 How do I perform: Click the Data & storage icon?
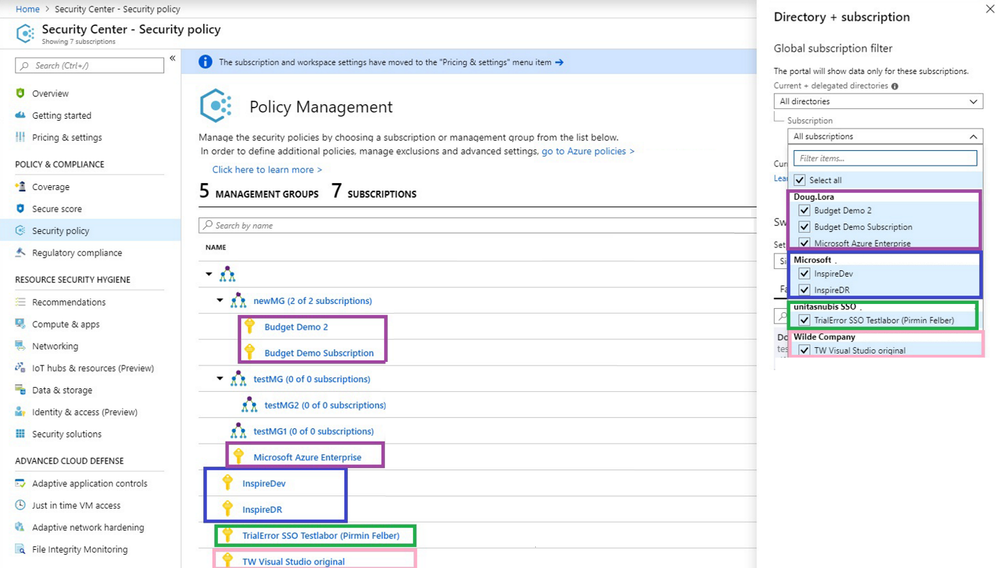(20, 390)
